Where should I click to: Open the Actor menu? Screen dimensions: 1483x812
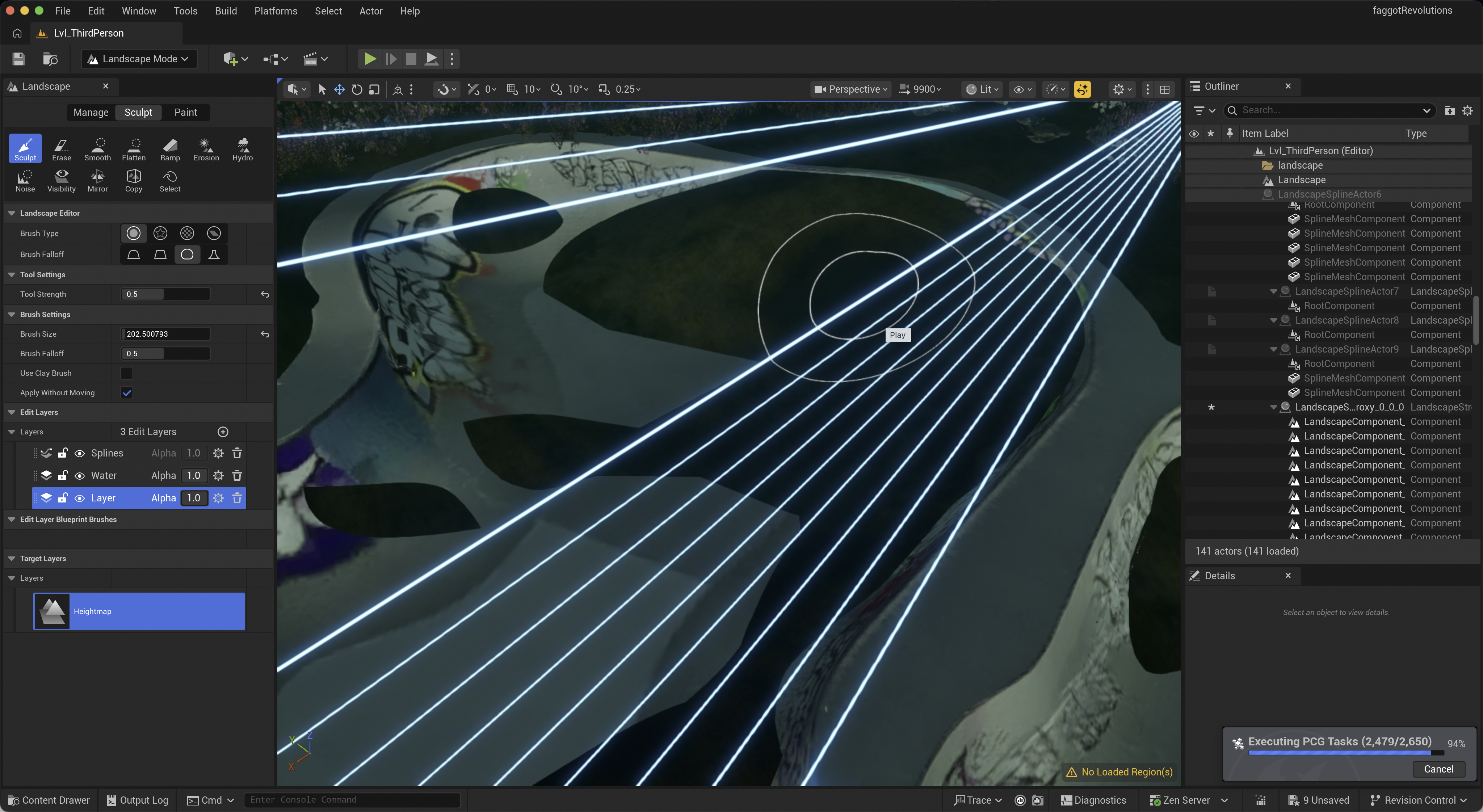coord(371,11)
